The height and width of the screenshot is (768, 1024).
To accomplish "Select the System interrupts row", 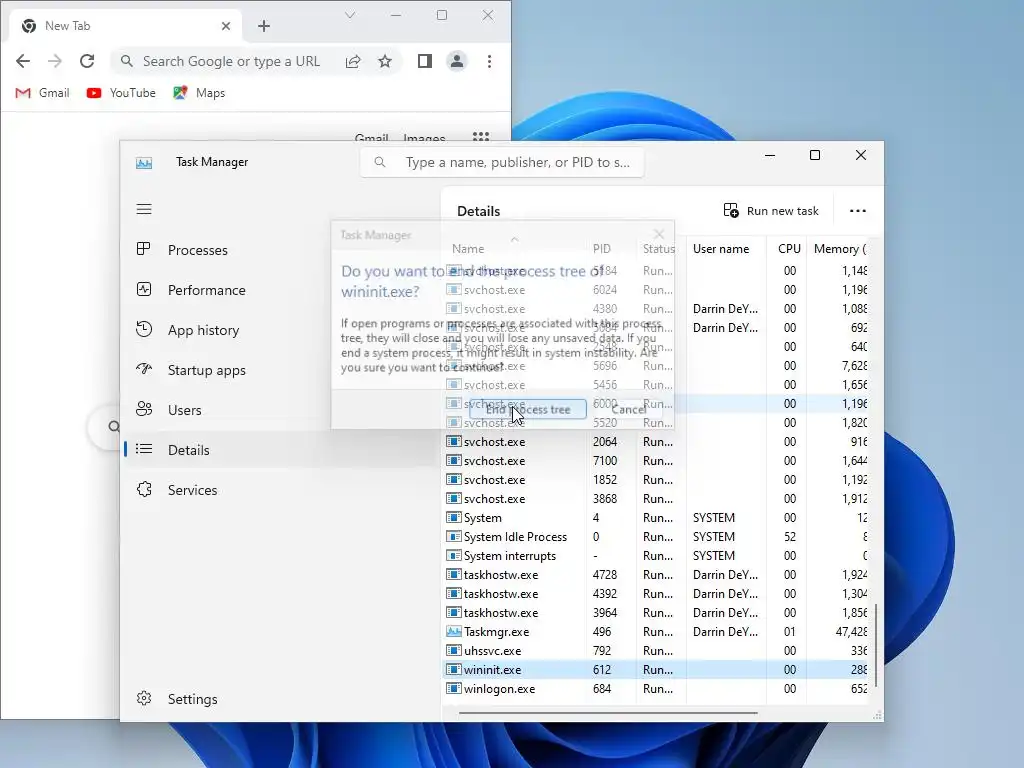I will coord(656,556).
